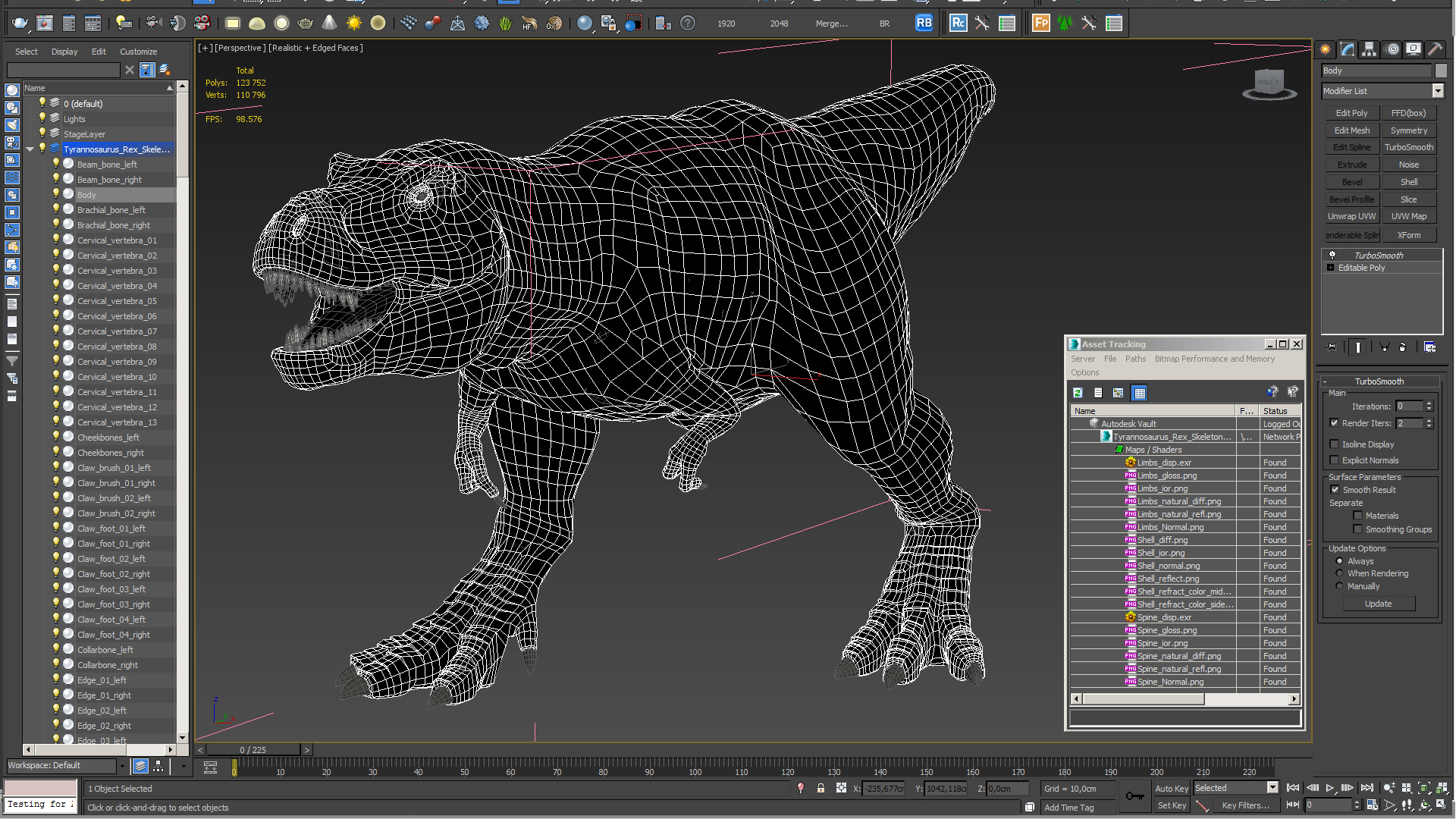Screen dimensions: 1456x819
Task: Click Go to Start playback button
Action: pos(1293,789)
